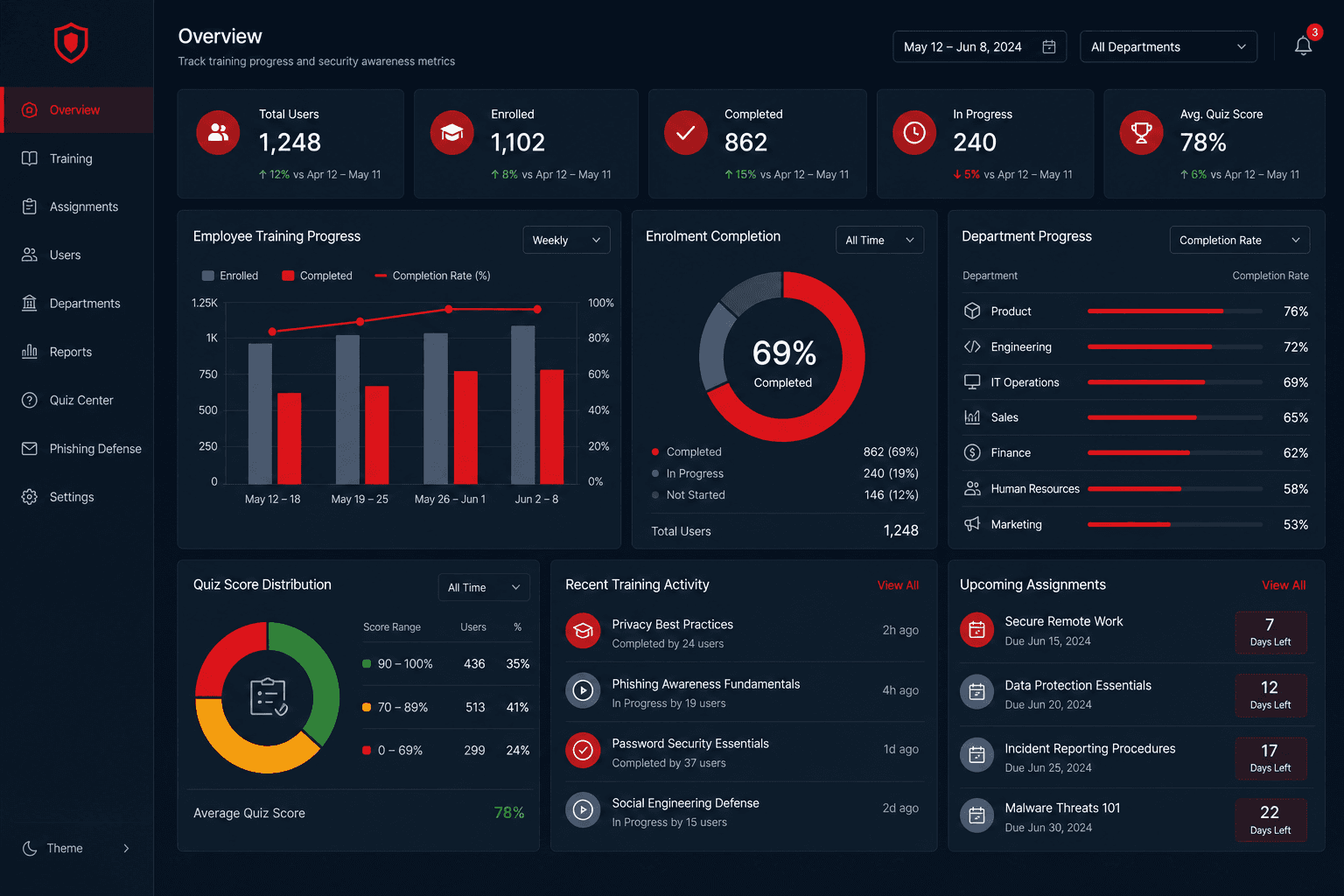1344x896 pixels.
Task: Navigate to Users in the sidebar
Action: [77, 255]
